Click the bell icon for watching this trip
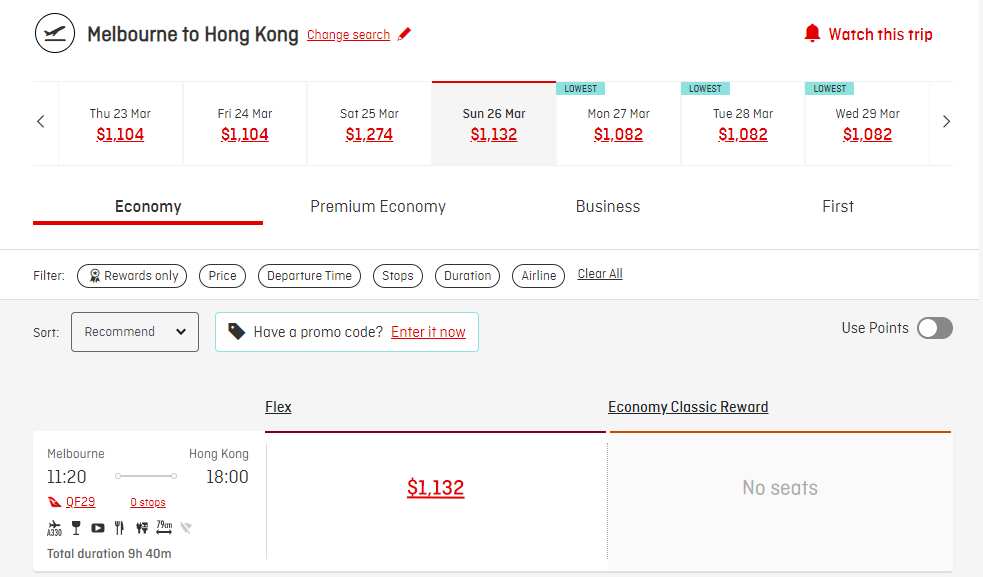The height and width of the screenshot is (577, 983). pos(812,34)
